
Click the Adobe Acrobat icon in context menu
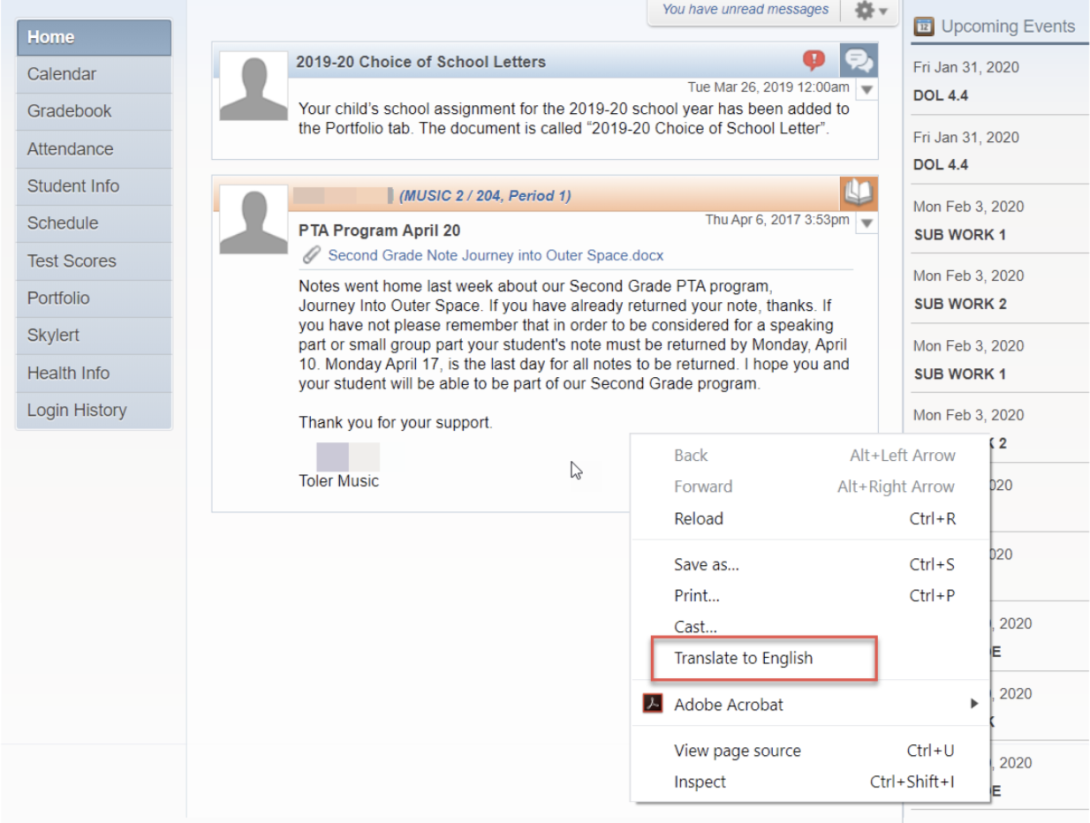pyautogui.click(x=653, y=704)
